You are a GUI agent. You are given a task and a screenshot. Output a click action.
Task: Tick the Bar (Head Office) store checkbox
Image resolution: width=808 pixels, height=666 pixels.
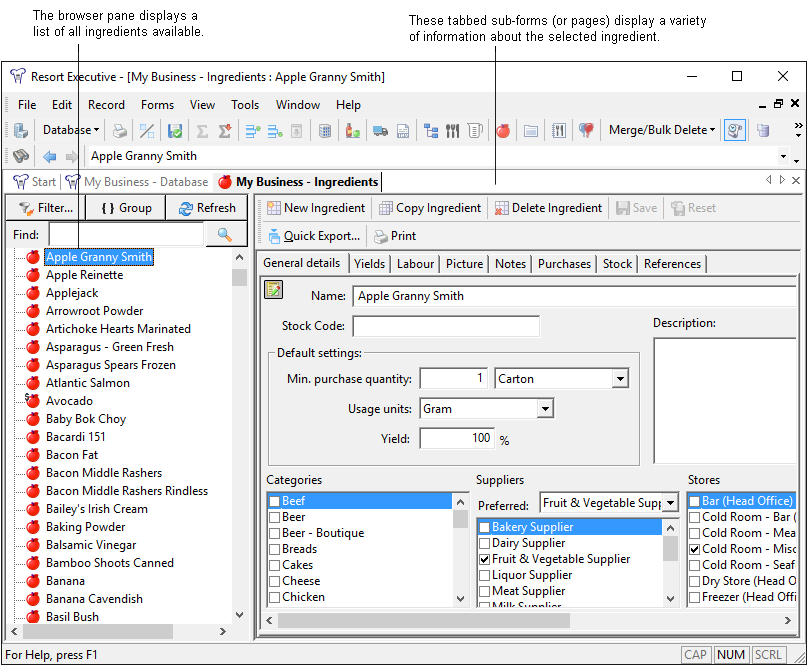coord(695,501)
